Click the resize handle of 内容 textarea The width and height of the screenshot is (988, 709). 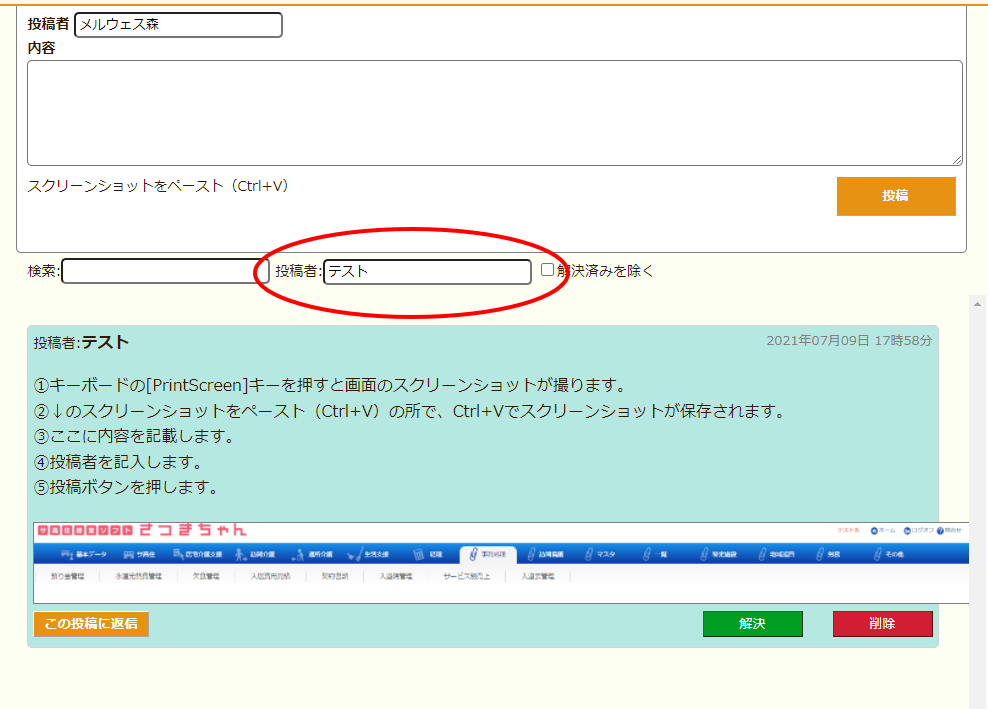pyautogui.click(x=957, y=160)
